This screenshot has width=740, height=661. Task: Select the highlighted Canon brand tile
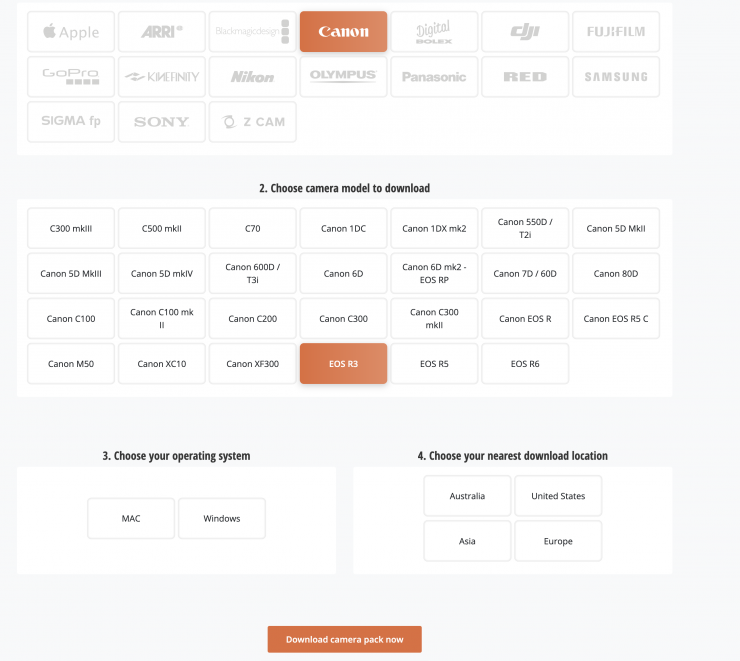[x=343, y=32]
